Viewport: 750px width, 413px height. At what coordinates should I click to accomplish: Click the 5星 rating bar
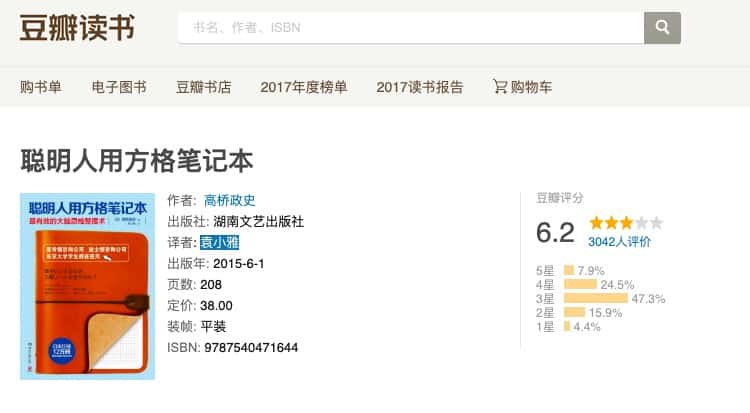569,270
